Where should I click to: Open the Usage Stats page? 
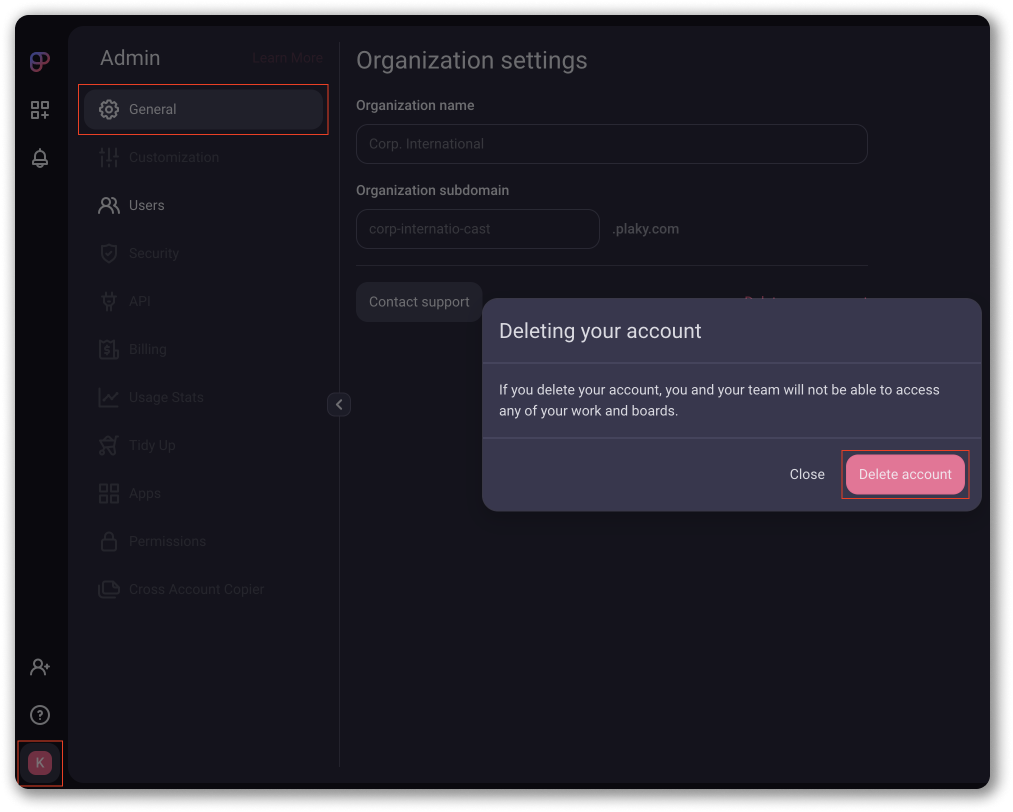[x=165, y=397]
